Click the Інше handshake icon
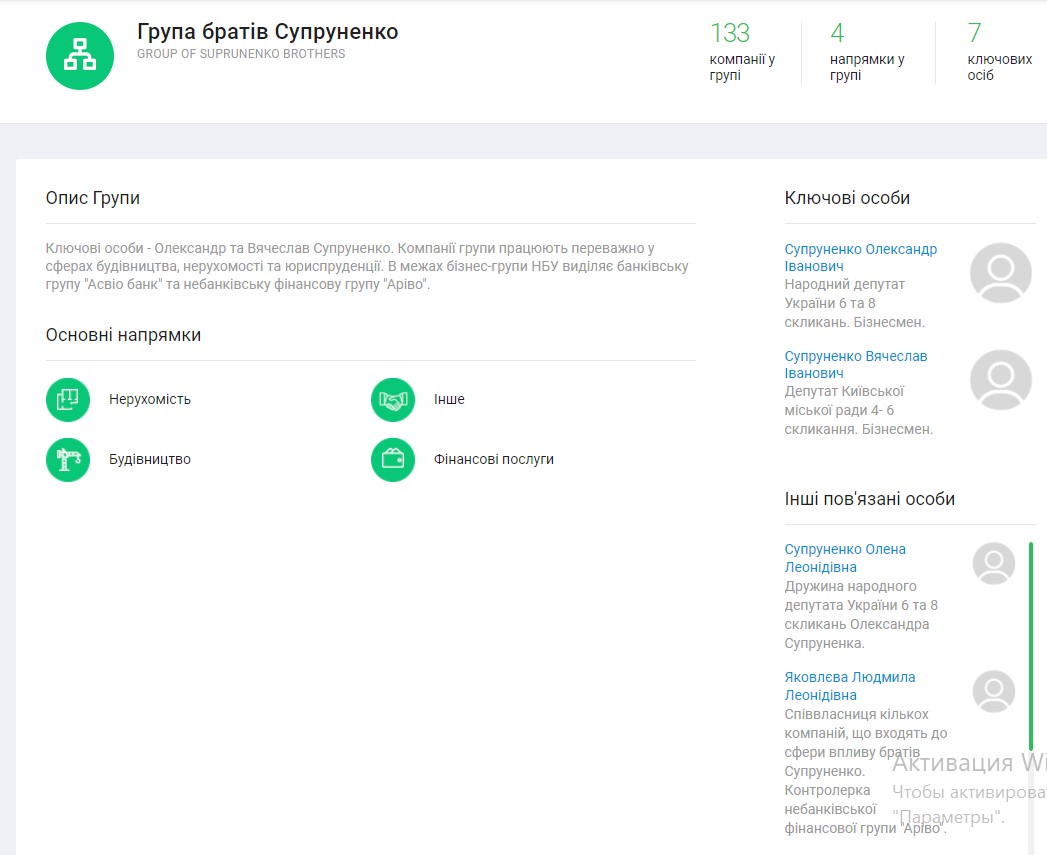 [393, 400]
